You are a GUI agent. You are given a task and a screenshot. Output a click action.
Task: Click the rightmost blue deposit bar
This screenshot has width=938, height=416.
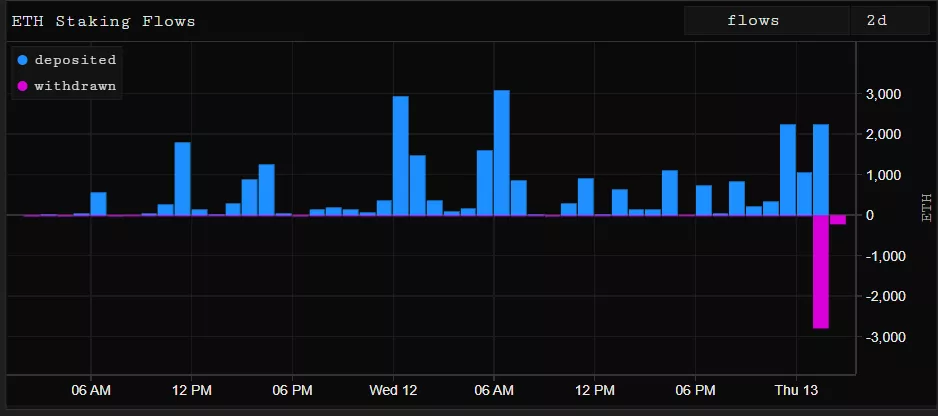tap(821, 170)
